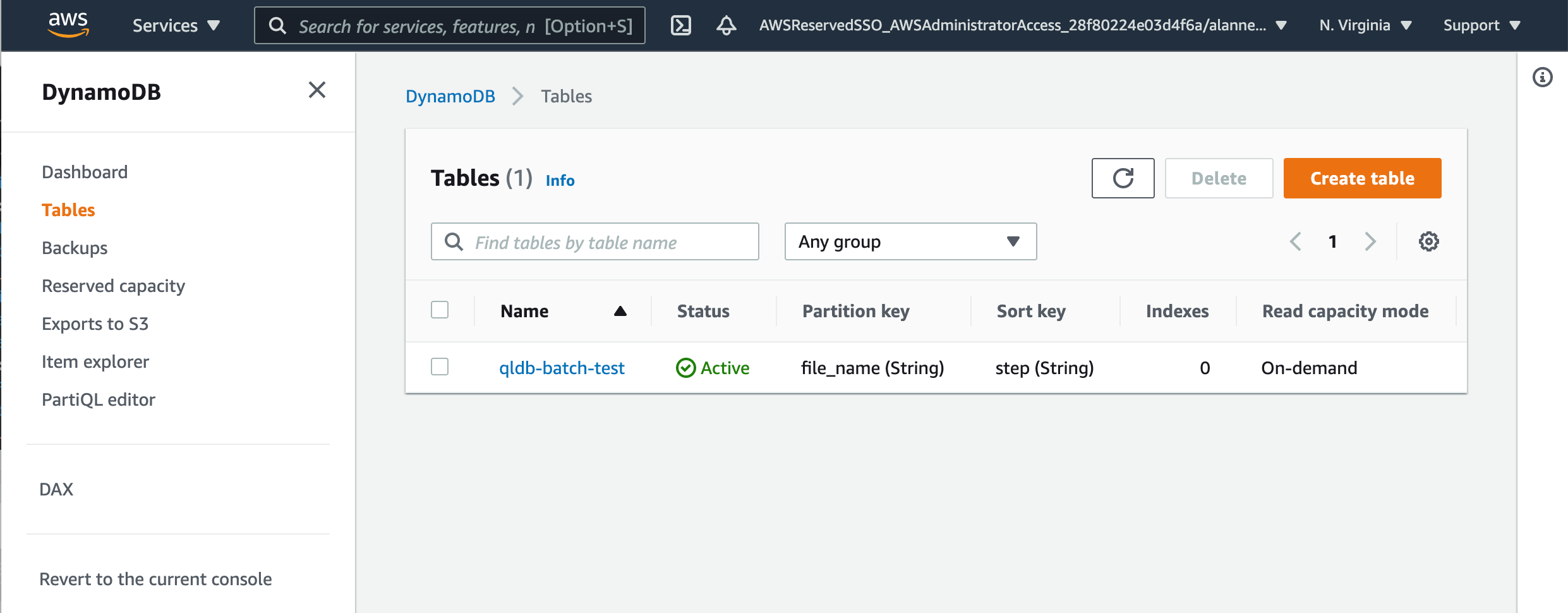Image resolution: width=1568 pixels, height=613 pixels.
Task: Click page number 1 in pagination
Action: coord(1332,241)
